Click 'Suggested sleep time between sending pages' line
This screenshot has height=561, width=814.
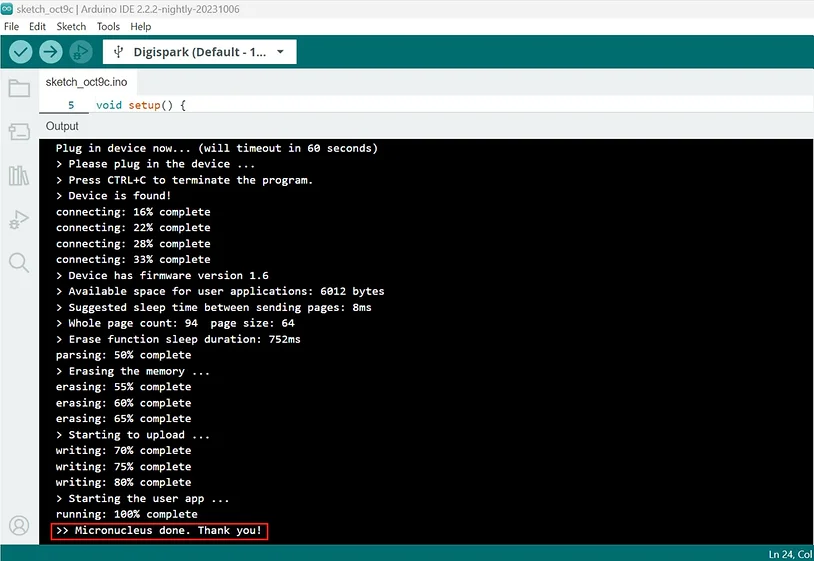(x=214, y=307)
